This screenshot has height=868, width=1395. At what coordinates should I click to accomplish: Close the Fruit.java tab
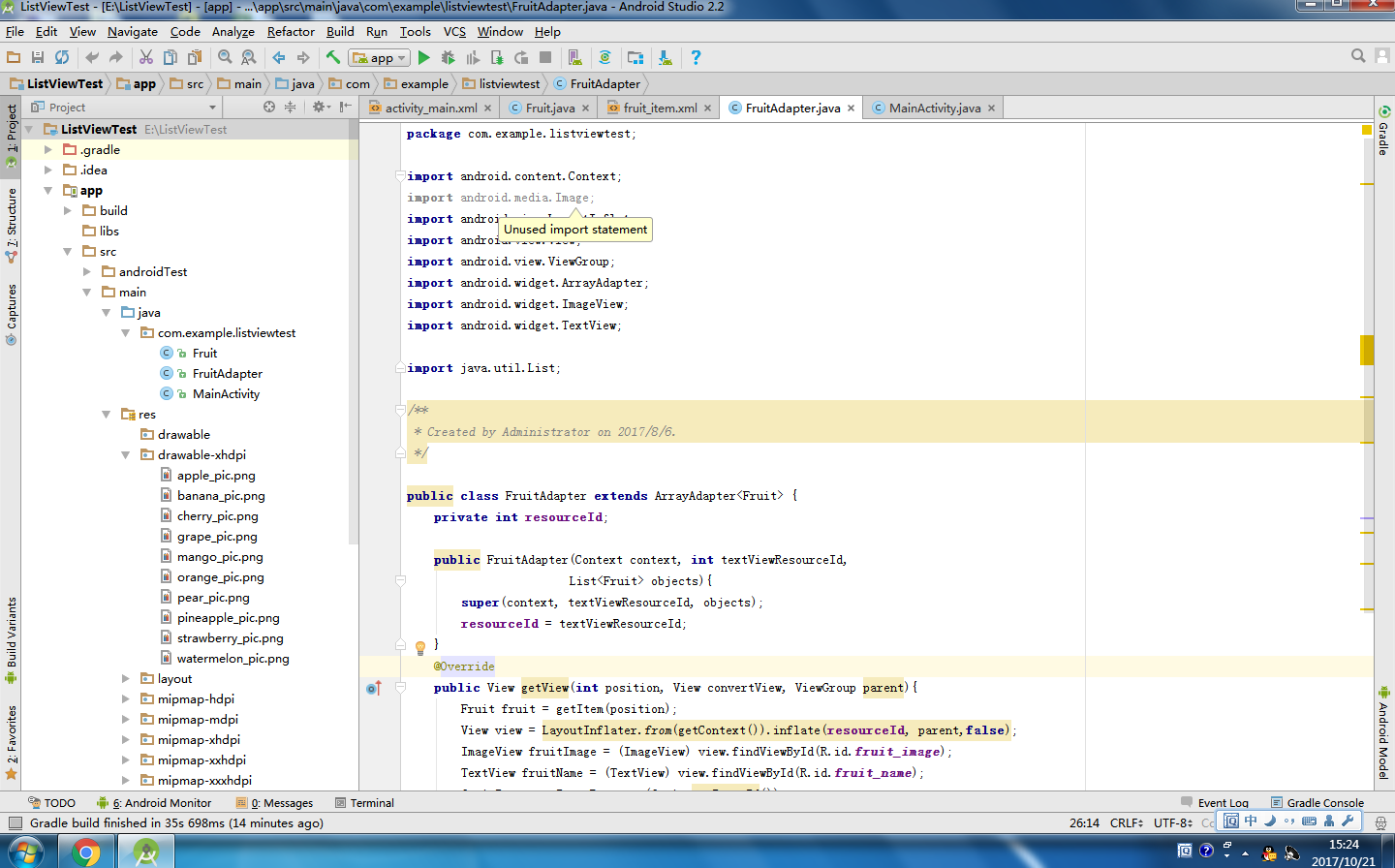pyautogui.click(x=585, y=108)
